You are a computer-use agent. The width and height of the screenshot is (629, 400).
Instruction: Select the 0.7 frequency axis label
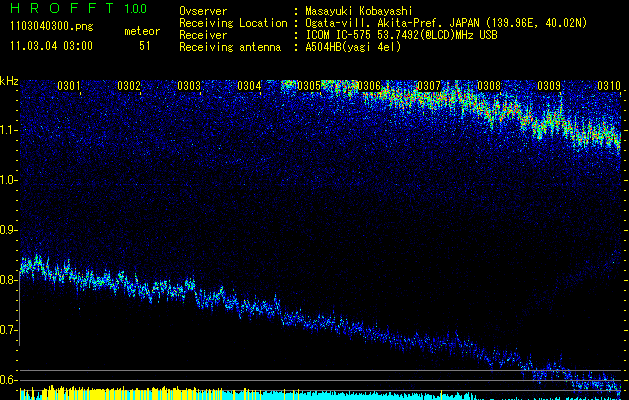pos(10,330)
